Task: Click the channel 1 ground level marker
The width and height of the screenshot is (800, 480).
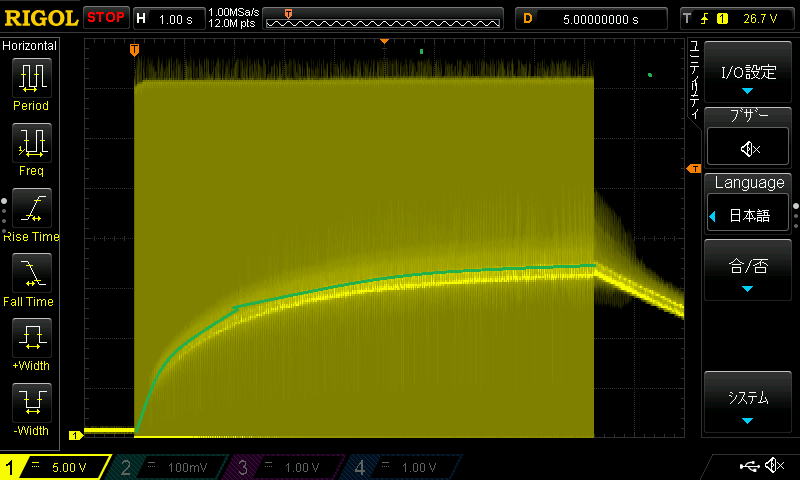Action: click(76, 435)
